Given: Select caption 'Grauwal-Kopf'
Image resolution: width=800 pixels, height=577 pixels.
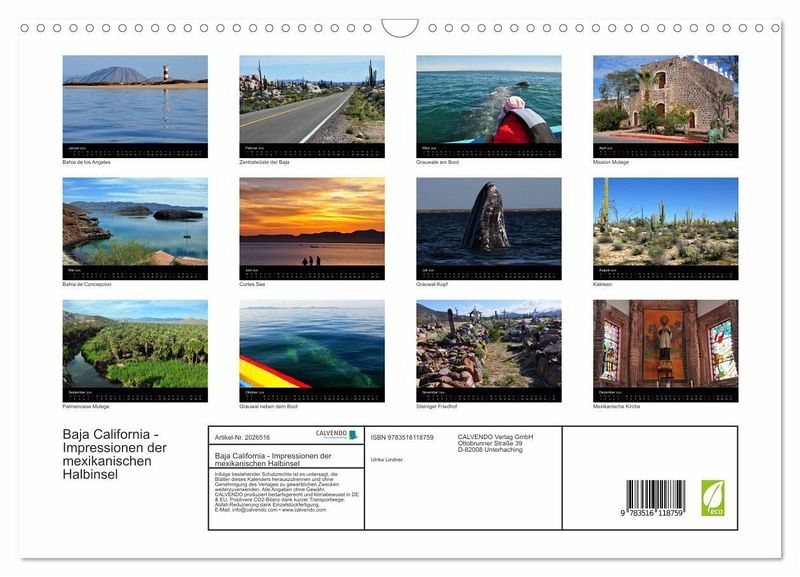Looking at the screenshot, I should pyautogui.click(x=432, y=284).
